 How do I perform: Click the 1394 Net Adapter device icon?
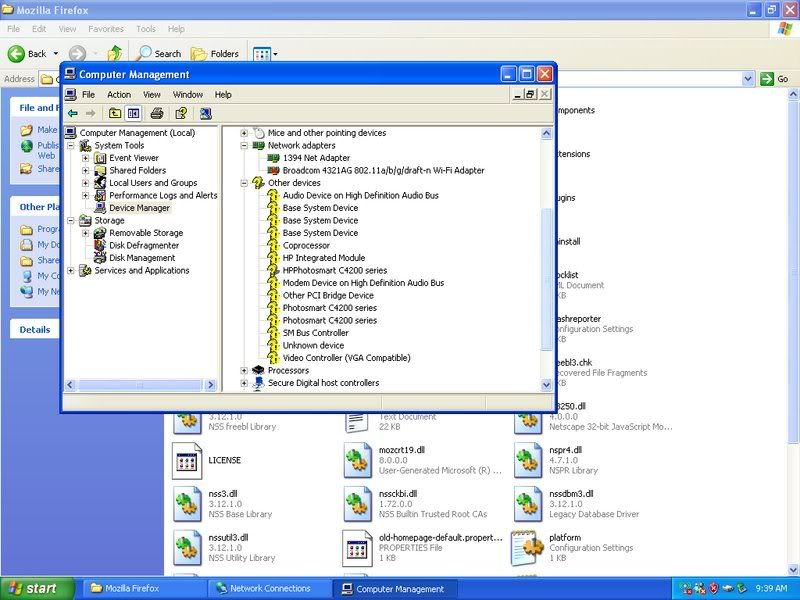tap(273, 158)
